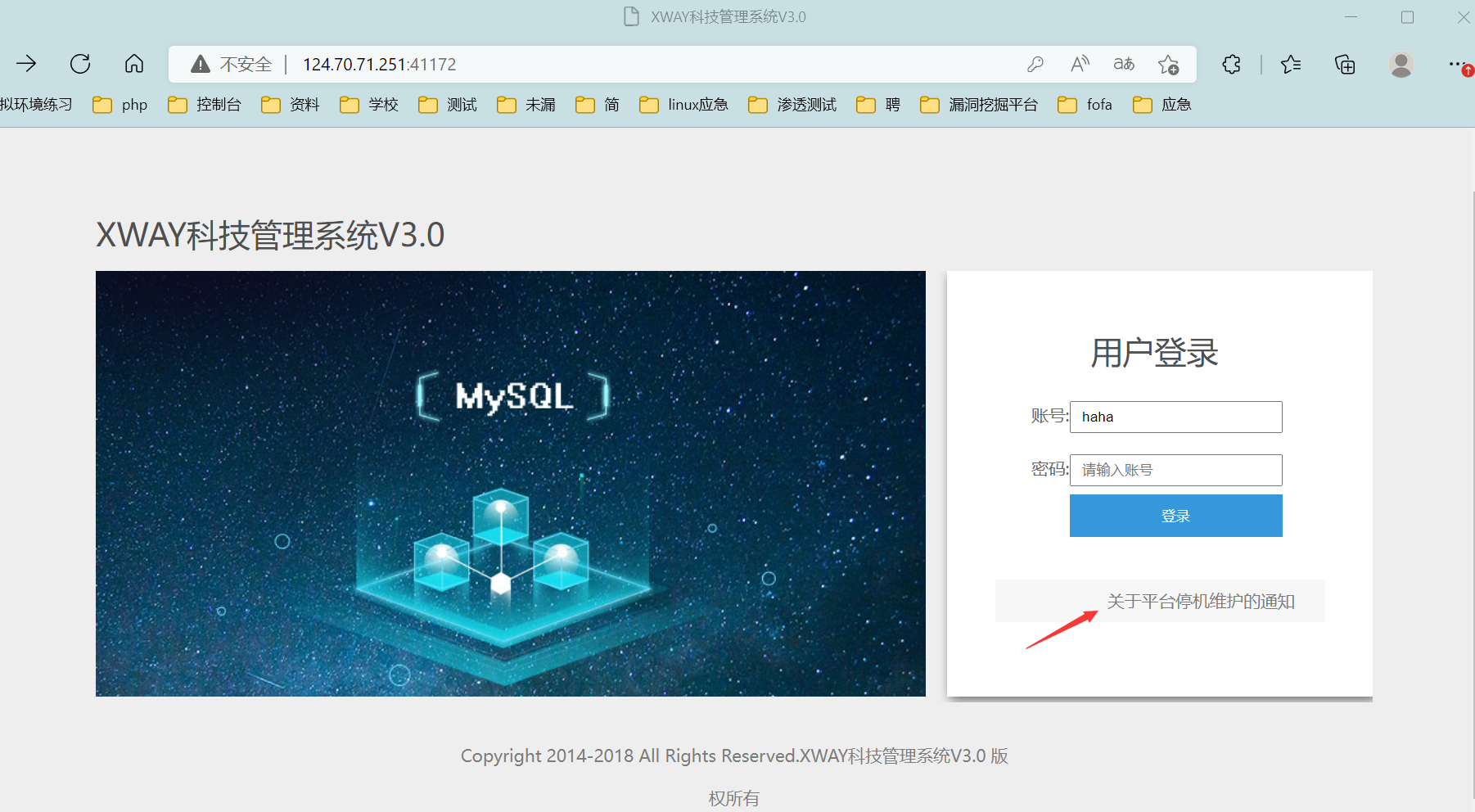Open the php bookmarks folder

(x=120, y=105)
